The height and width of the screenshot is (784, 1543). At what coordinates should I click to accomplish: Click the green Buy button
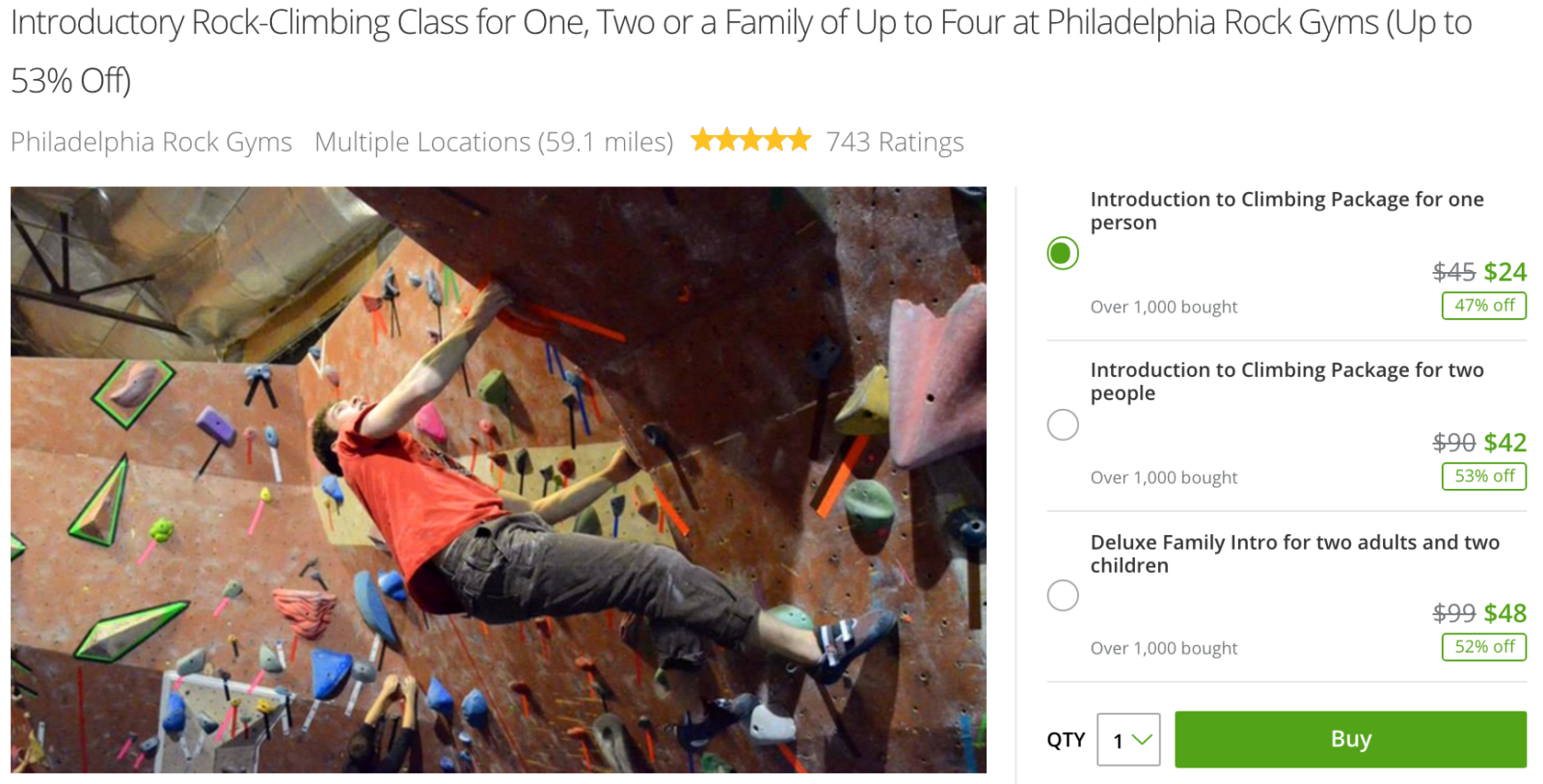[x=1349, y=740]
